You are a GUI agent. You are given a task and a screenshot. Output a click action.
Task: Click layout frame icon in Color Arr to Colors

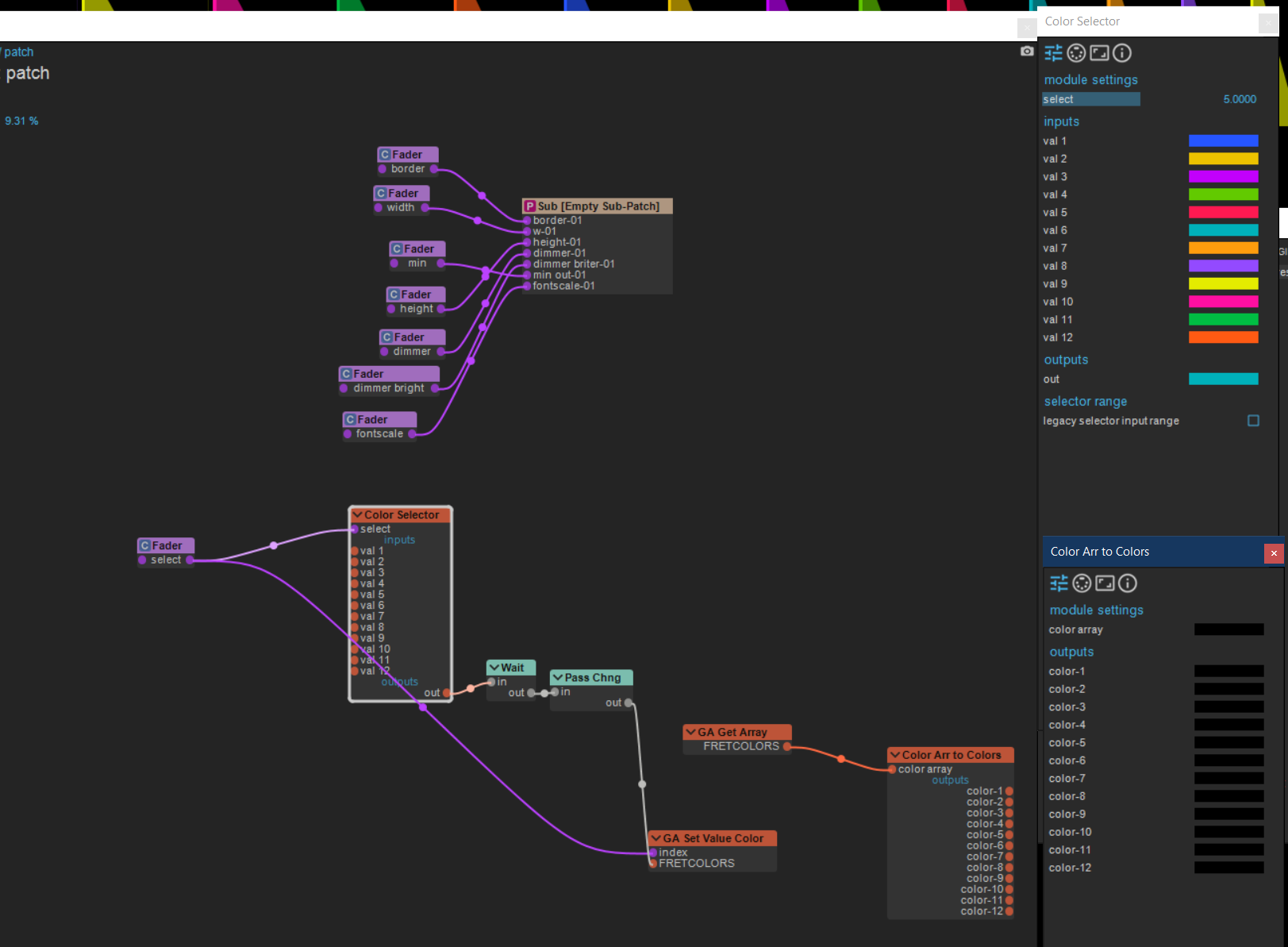point(1105,583)
